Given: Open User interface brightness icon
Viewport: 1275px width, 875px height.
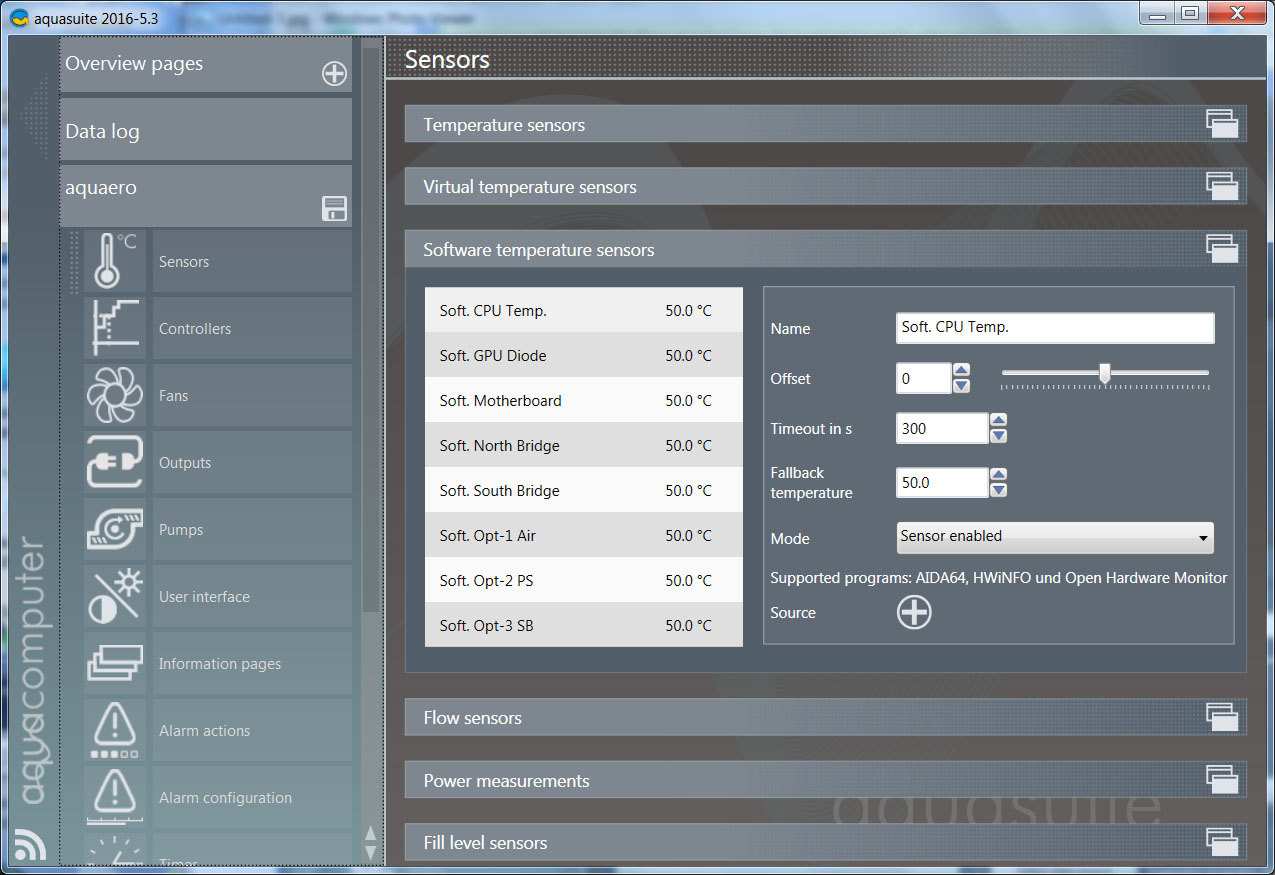Looking at the screenshot, I should click(x=115, y=597).
